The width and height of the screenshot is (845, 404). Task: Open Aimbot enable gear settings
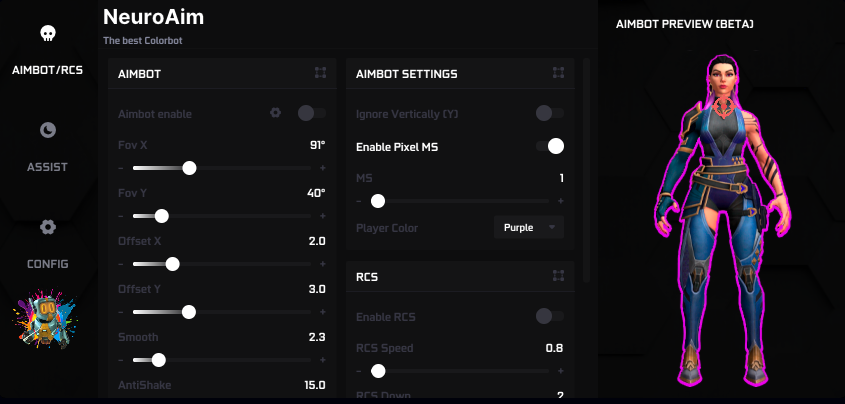[275, 113]
